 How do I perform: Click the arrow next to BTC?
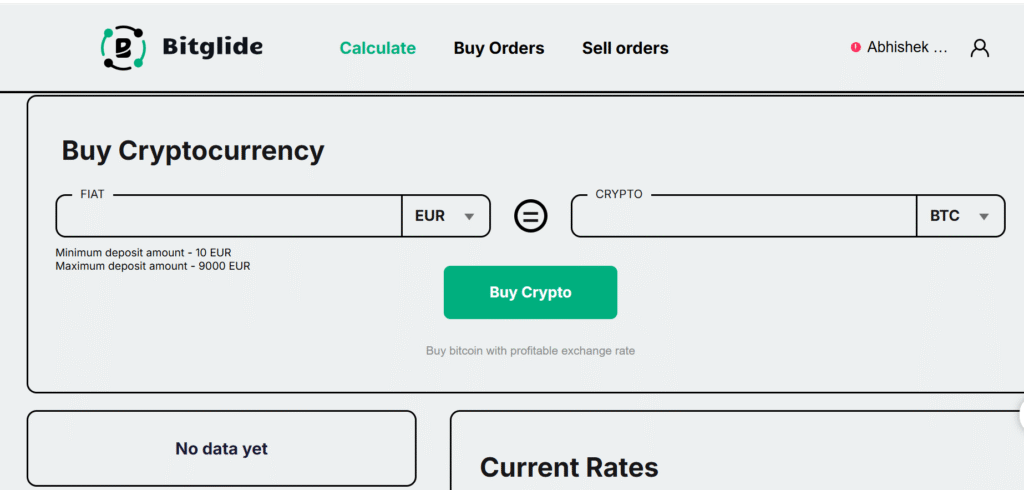tap(984, 217)
